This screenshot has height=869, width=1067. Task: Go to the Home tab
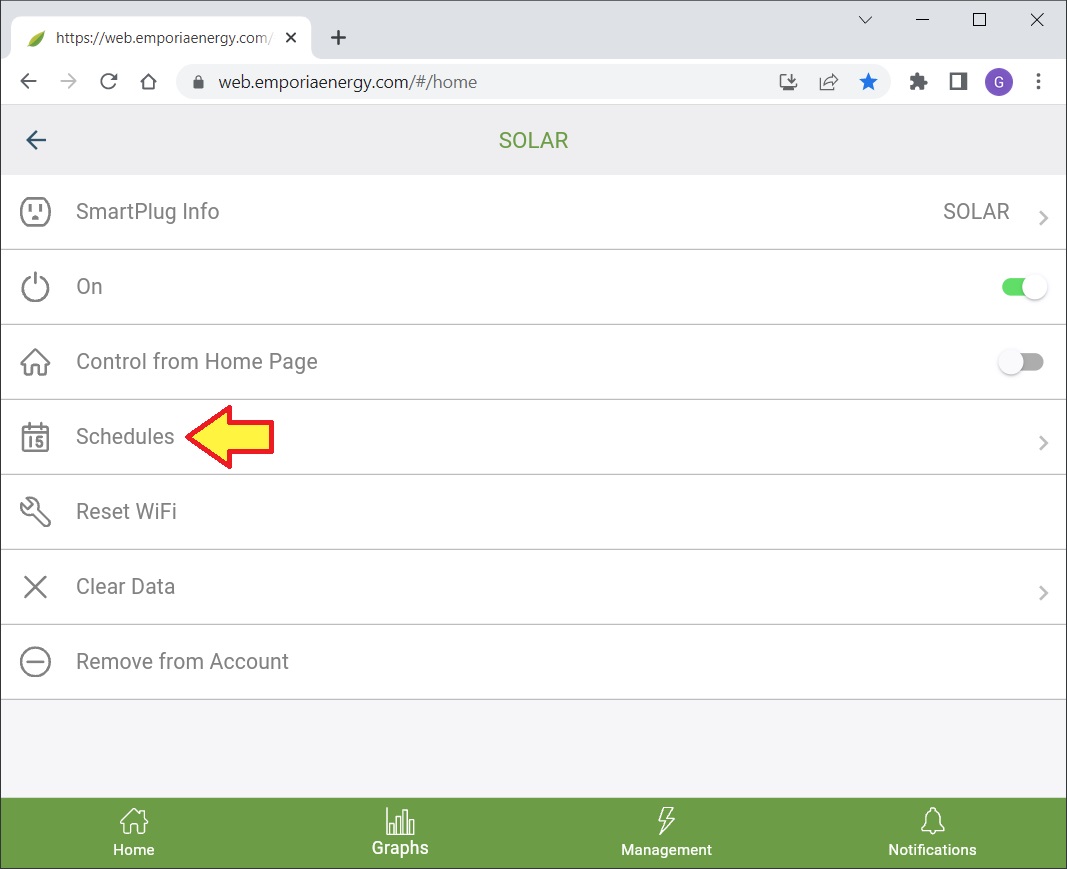[x=134, y=833]
